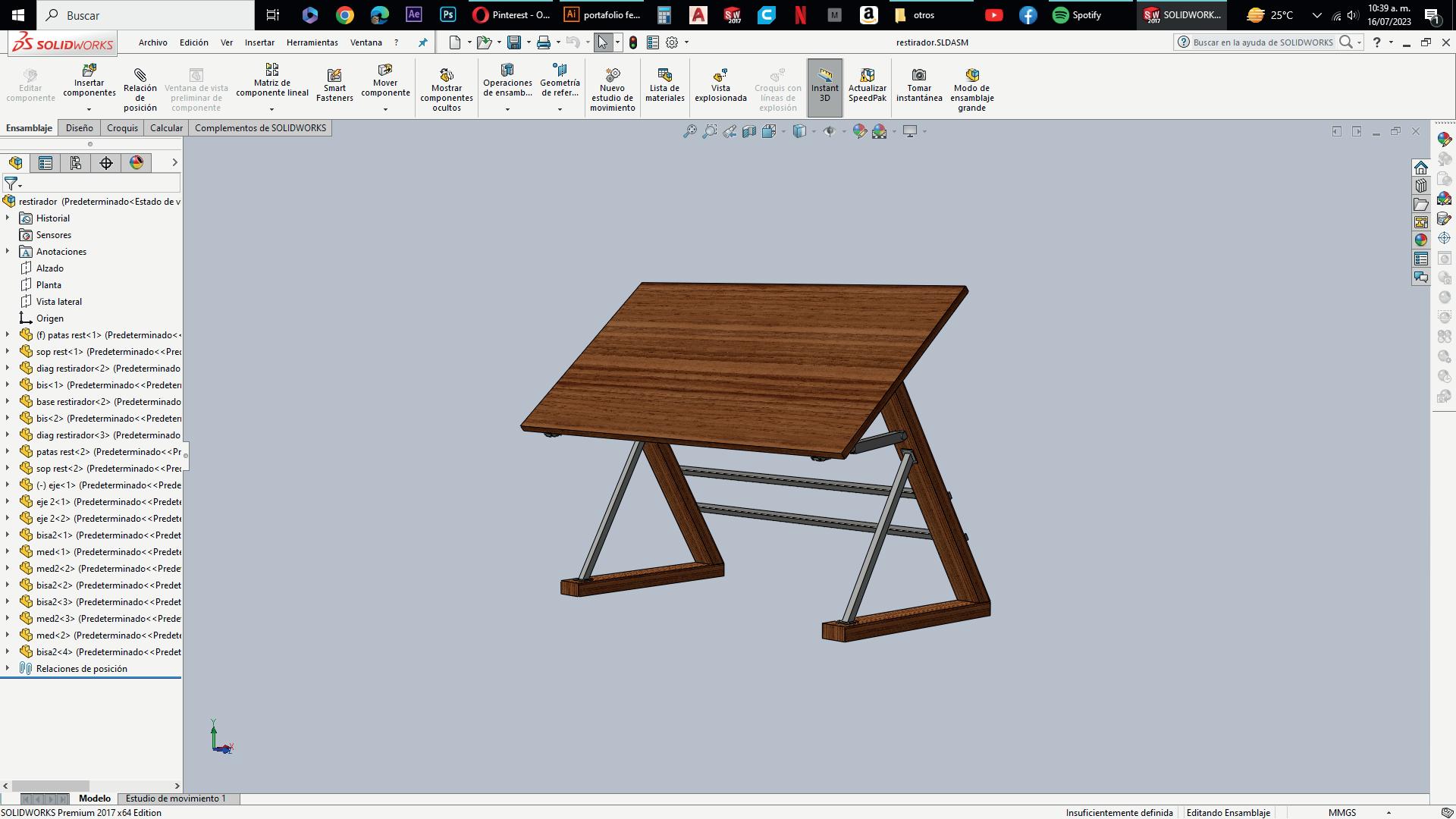This screenshot has width=1456, height=819.
Task: Toggle the select cursor tool
Action: [x=603, y=42]
